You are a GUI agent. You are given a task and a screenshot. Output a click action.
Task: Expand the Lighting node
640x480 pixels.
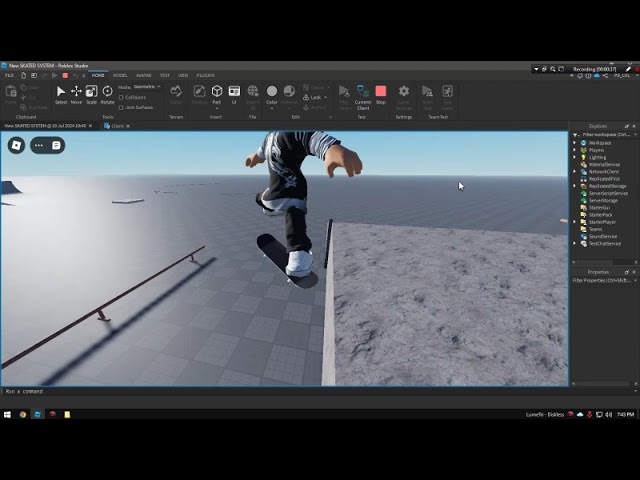tap(575, 157)
